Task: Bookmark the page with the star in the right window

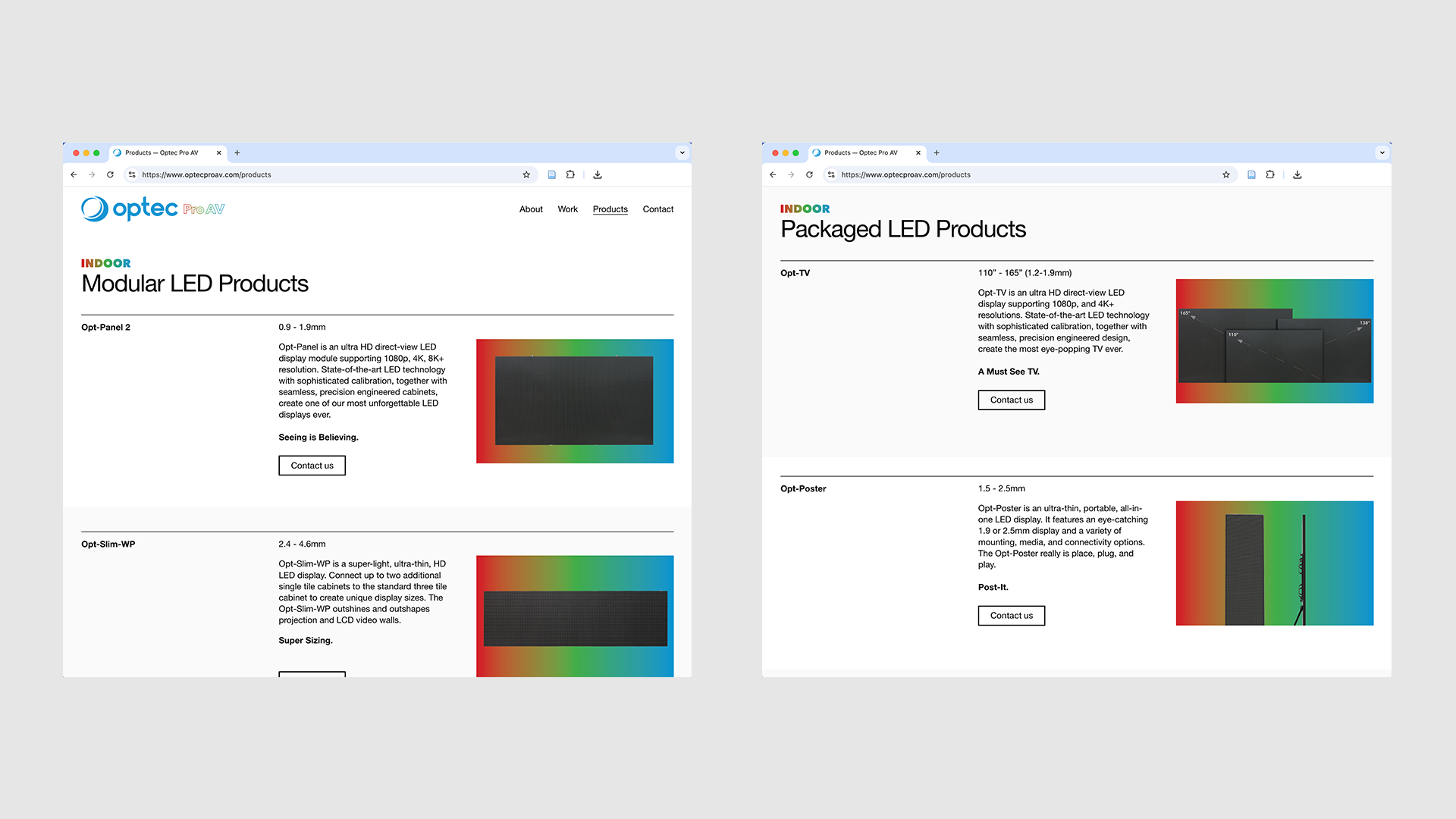Action: coord(1226,174)
